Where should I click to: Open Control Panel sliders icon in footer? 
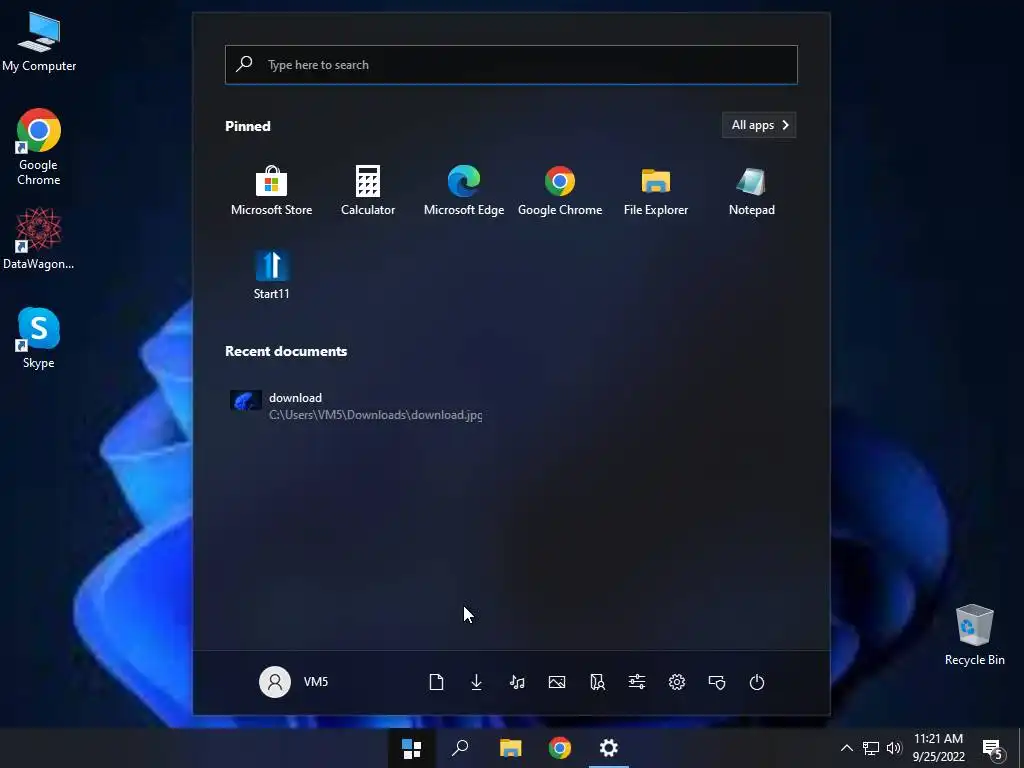[637, 682]
